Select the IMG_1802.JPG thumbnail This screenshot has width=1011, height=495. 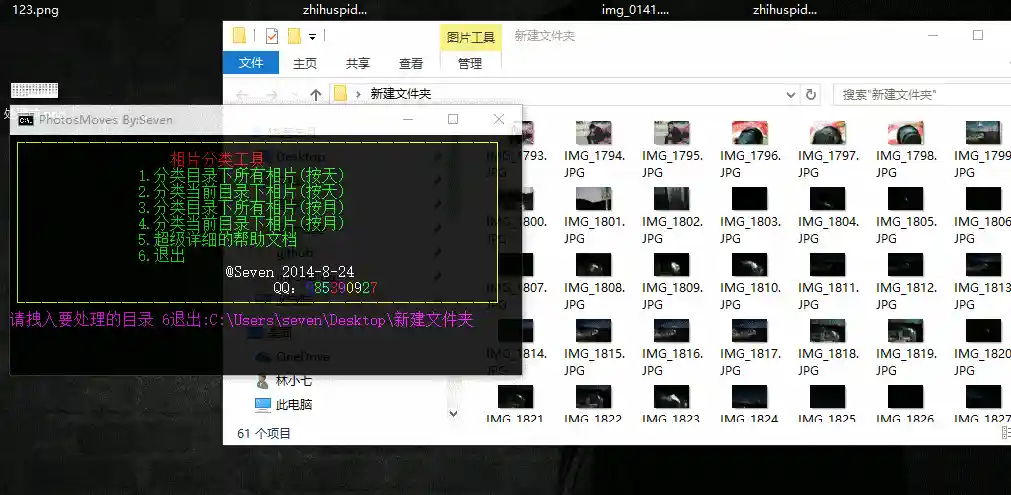pyautogui.click(x=672, y=199)
